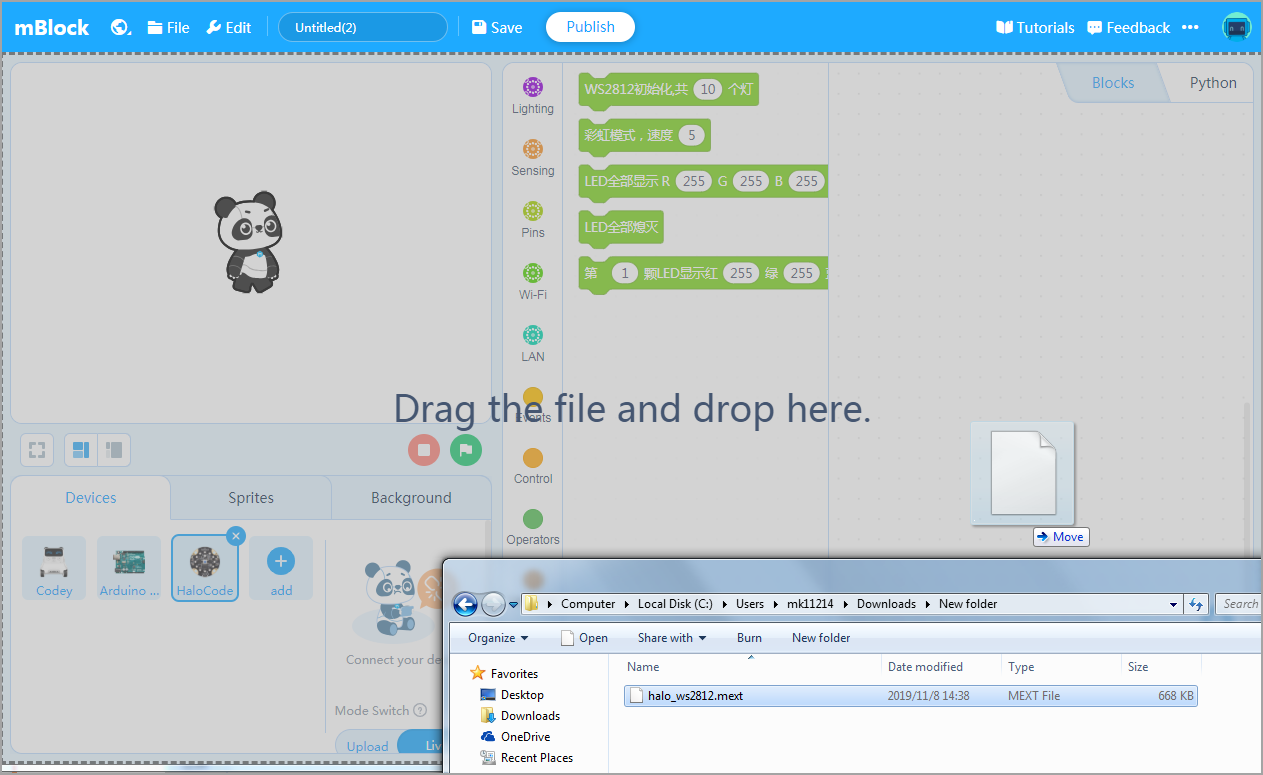Select file halo_ws2812.mext
This screenshot has height=775, width=1263.
point(910,696)
